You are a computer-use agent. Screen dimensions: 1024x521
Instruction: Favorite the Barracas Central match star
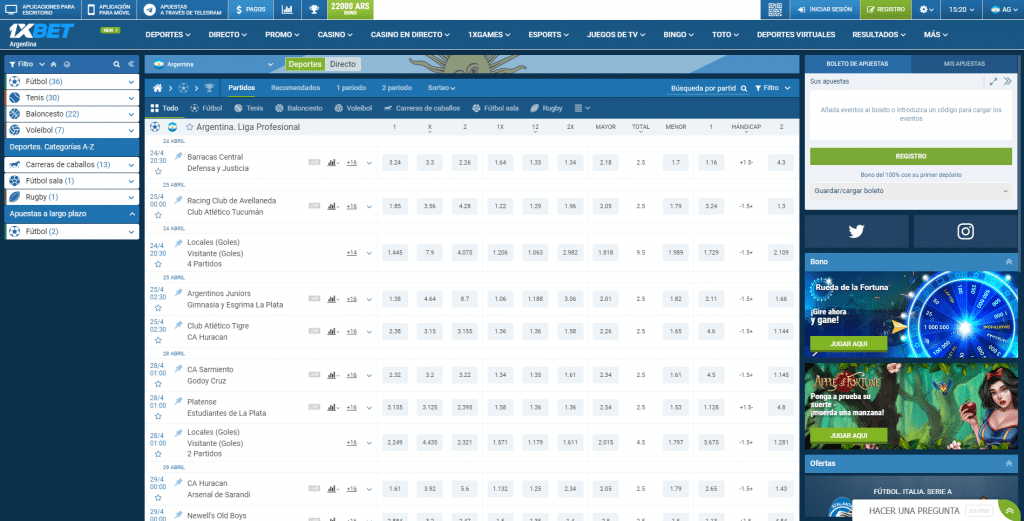pos(157,172)
